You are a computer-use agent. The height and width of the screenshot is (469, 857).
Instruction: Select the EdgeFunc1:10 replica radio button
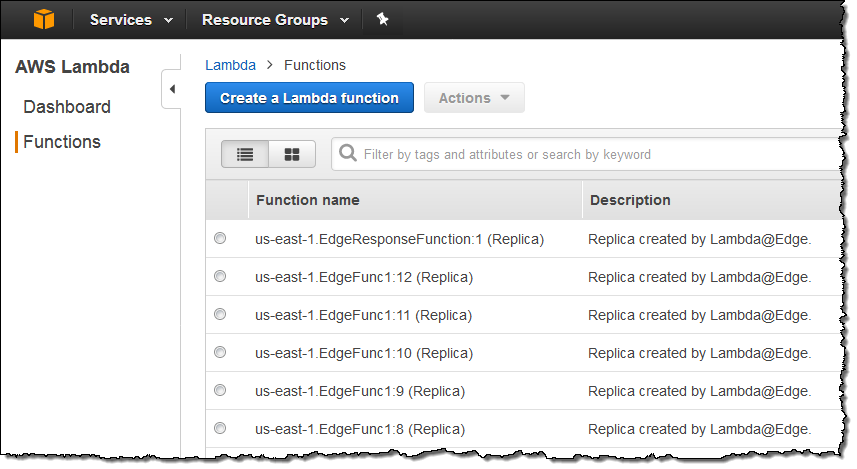click(x=220, y=353)
